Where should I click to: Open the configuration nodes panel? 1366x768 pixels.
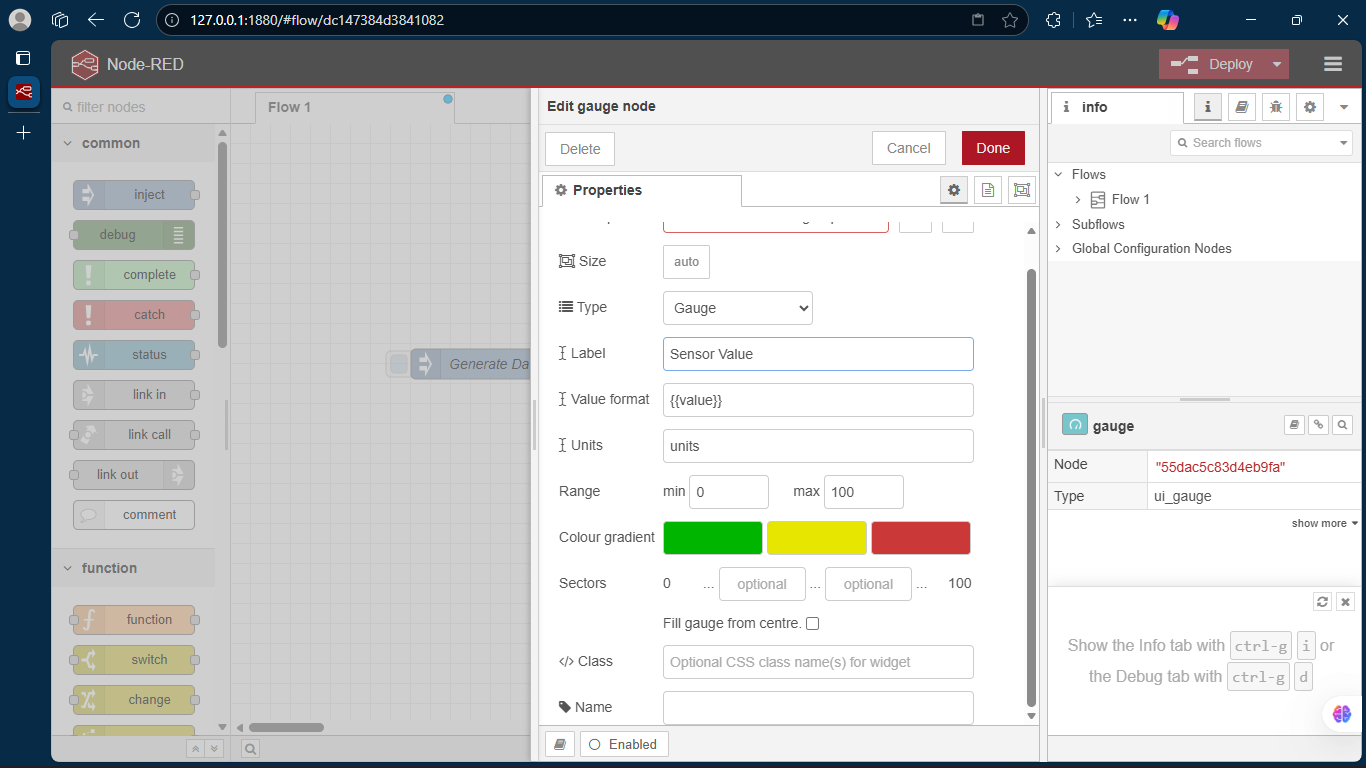click(1310, 107)
